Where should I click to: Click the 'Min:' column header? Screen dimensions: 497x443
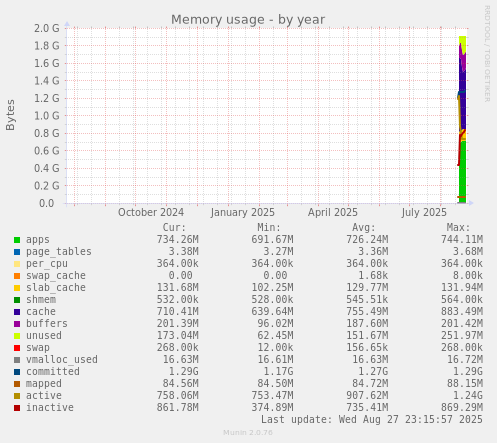269,228
